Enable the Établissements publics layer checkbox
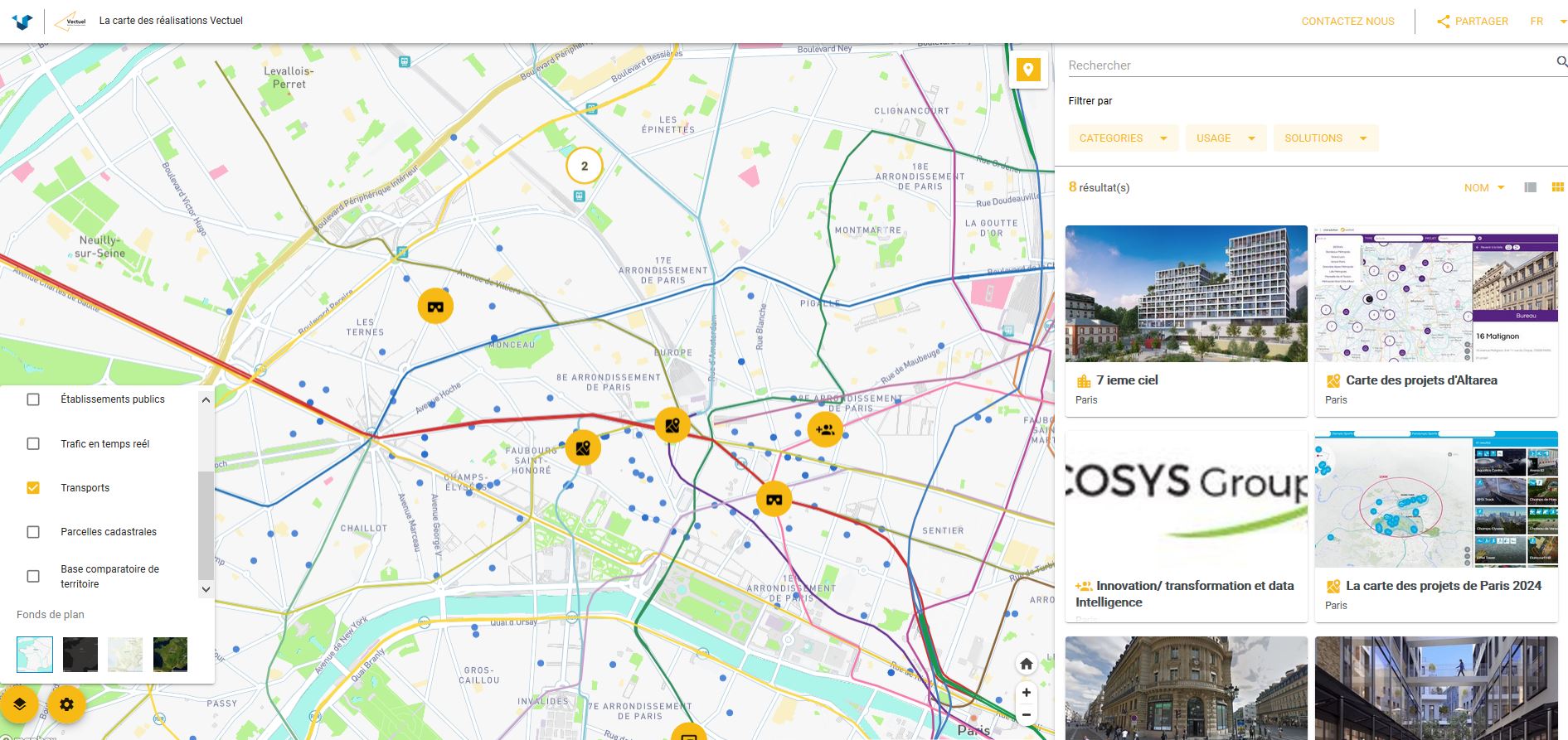 33,399
